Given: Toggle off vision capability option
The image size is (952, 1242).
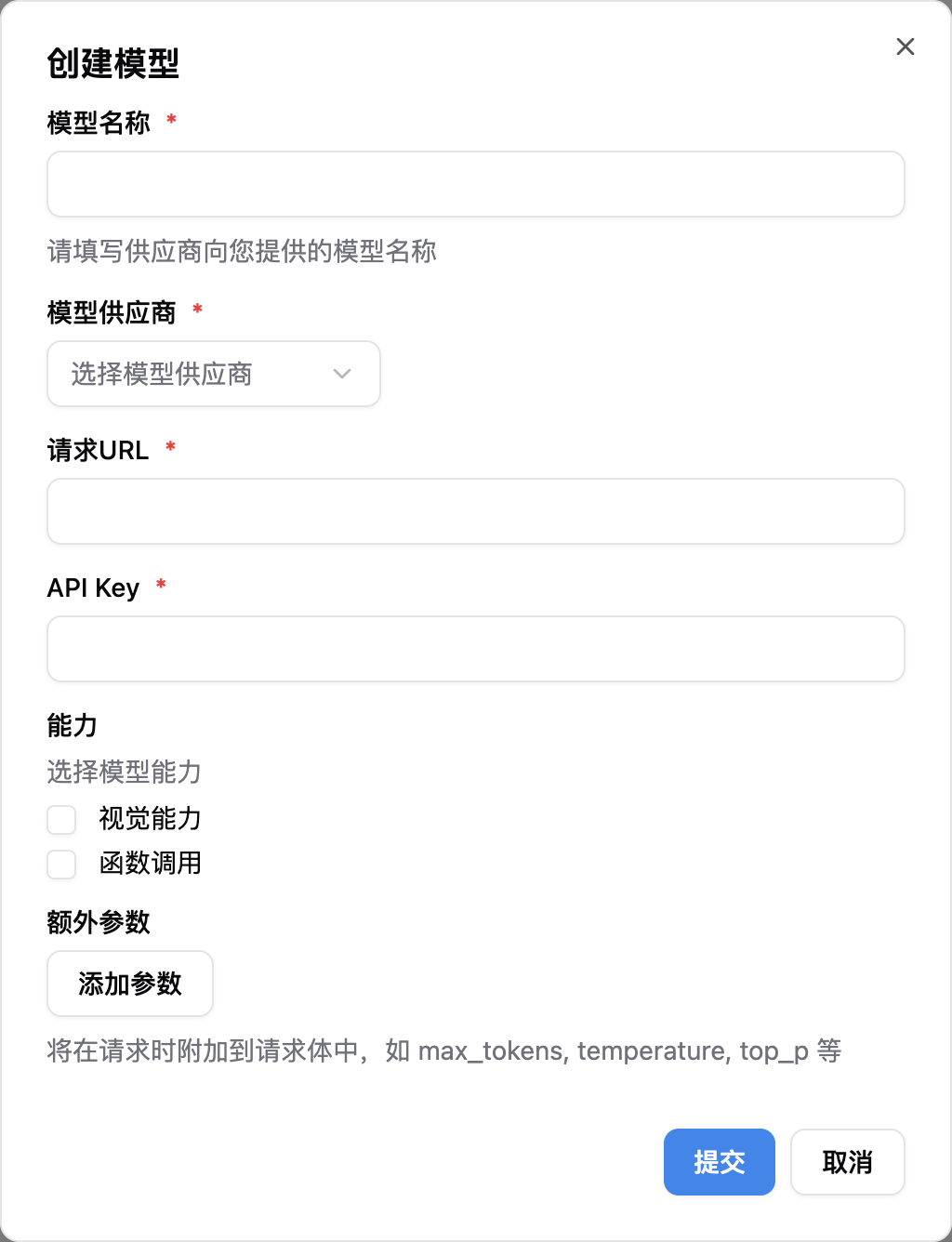Looking at the screenshot, I should point(61,819).
